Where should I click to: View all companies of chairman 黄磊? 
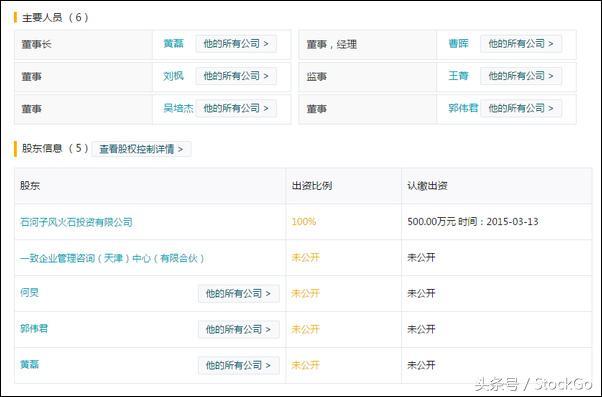[x=236, y=43]
